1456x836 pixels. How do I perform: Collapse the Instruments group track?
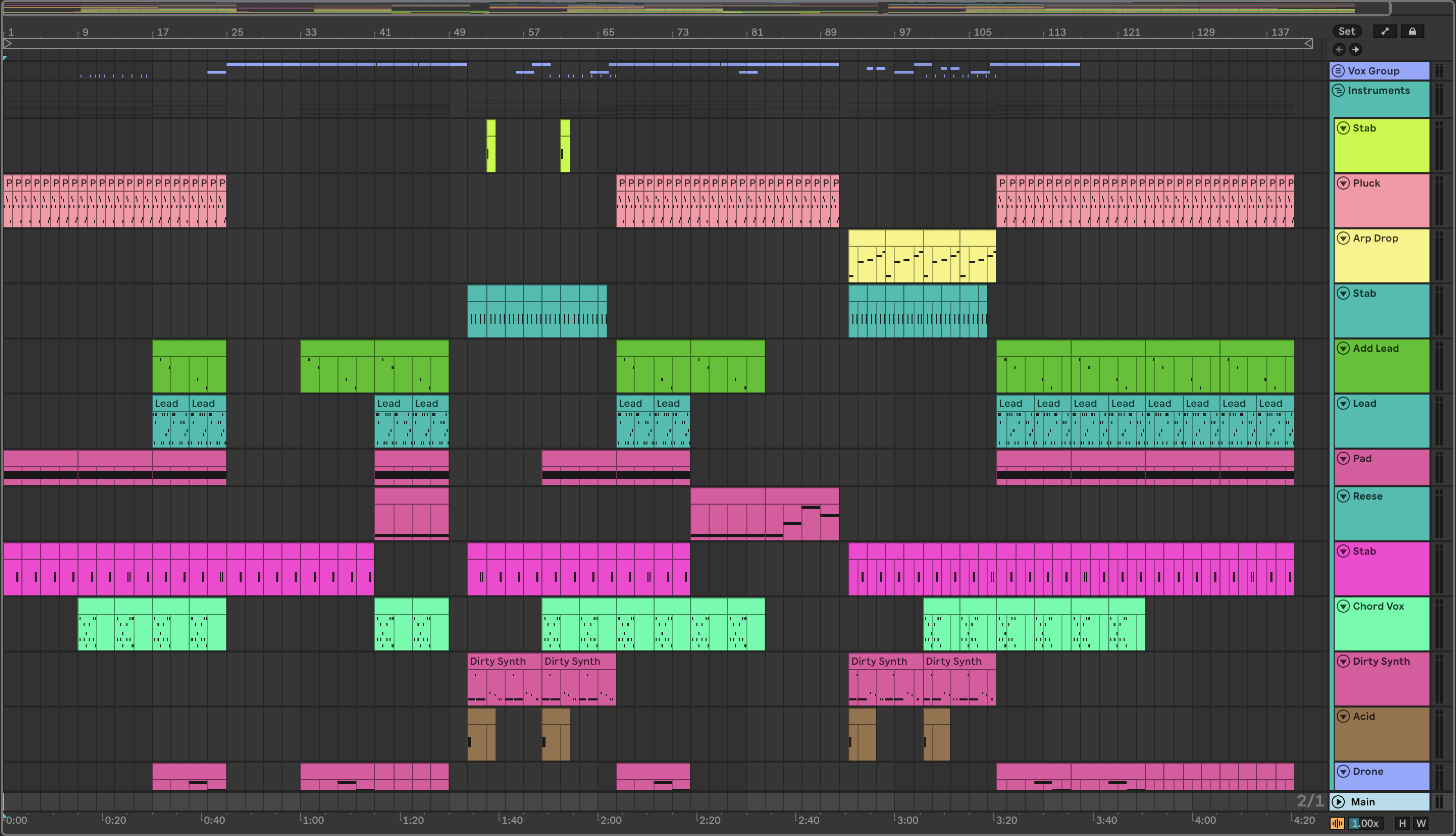(1338, 90)
